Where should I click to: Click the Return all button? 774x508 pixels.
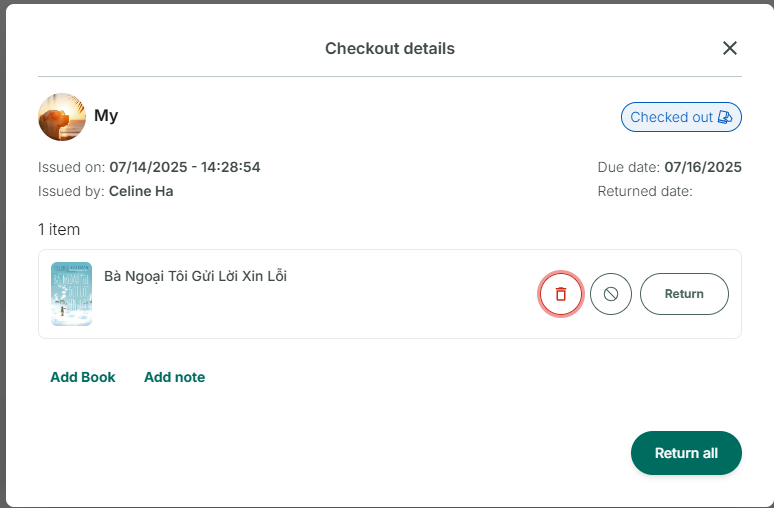click(686, 453)
